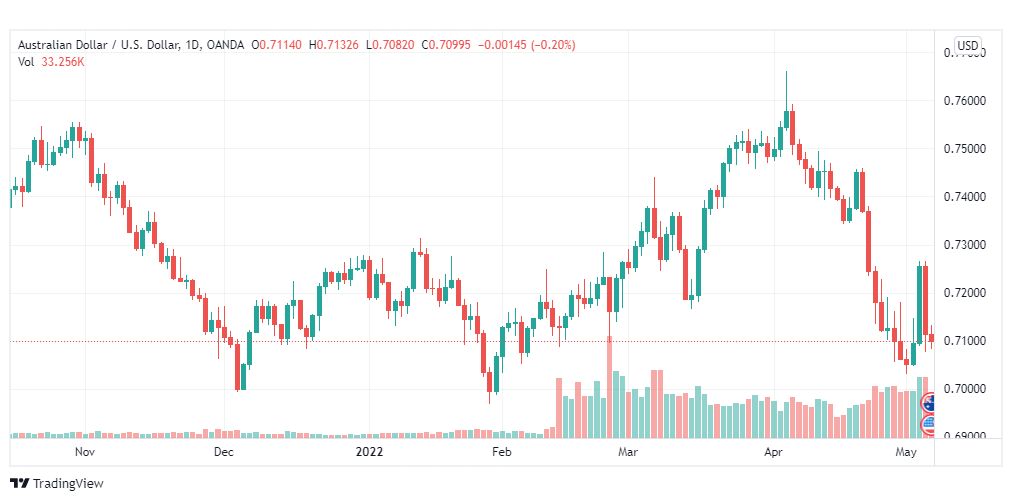This screenshot has height=501, width=1012.
Task: Click the Vol 33.256K indicator label
Action: click(51, 61)
